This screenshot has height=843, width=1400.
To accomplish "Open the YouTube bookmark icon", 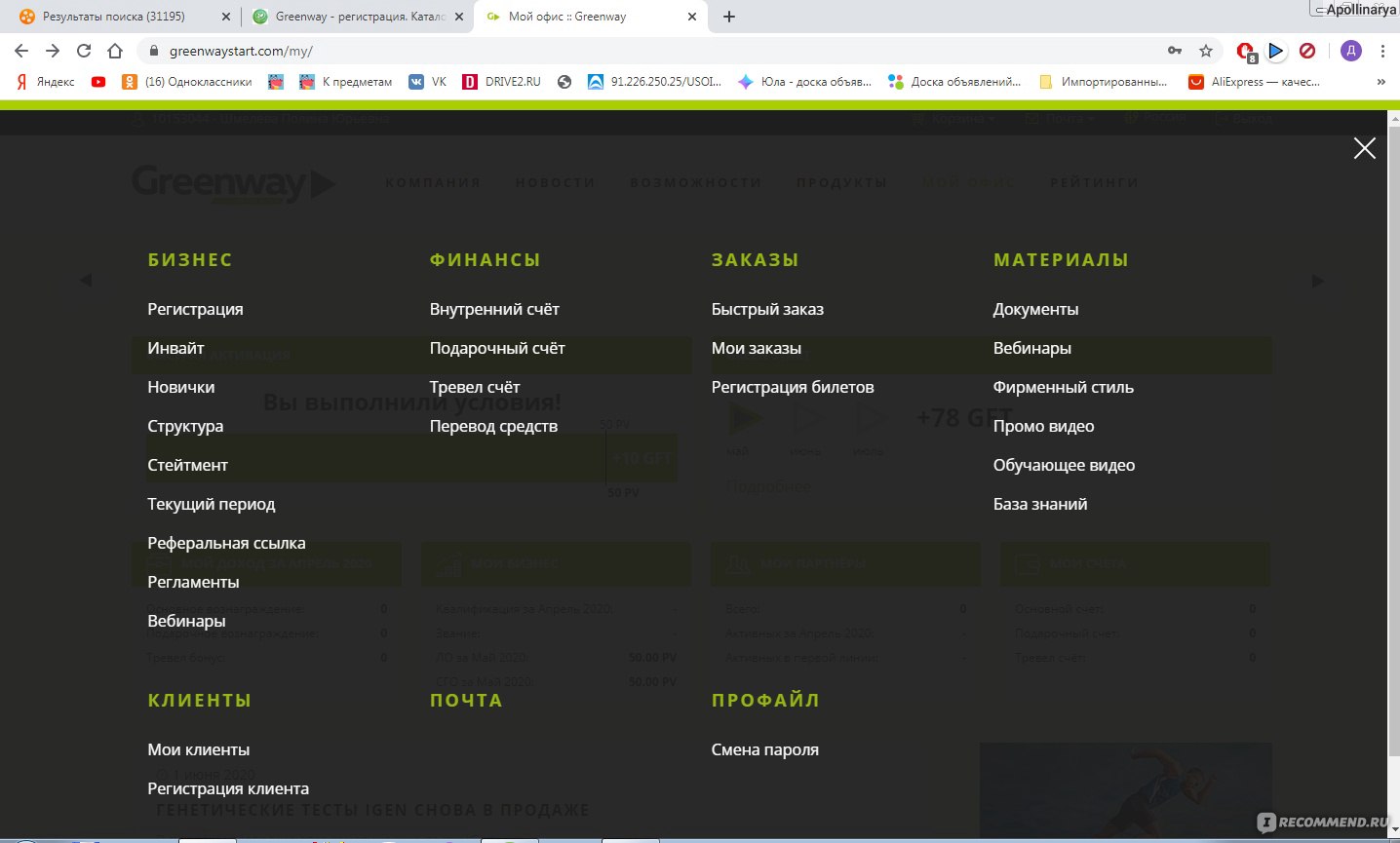I will pyautogui.click(x=98, y=82).
